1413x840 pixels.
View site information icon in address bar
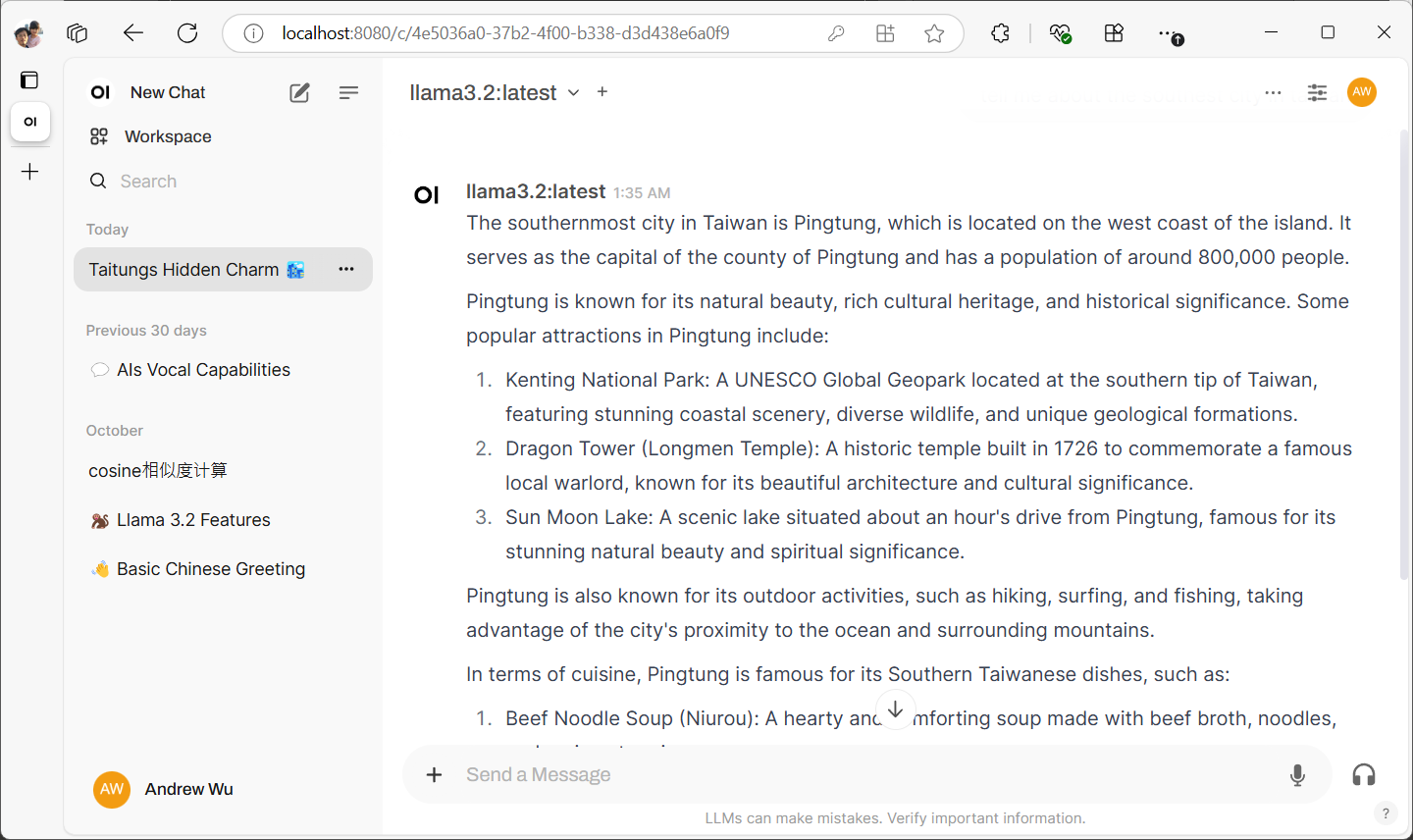click(254, 33)
